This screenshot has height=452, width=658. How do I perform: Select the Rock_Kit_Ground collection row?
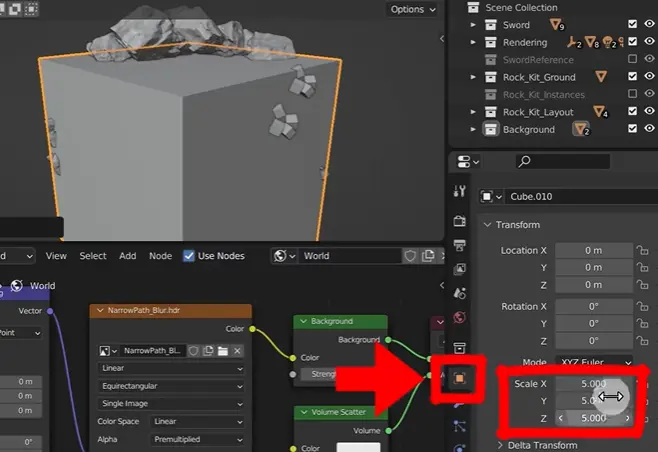539,77
